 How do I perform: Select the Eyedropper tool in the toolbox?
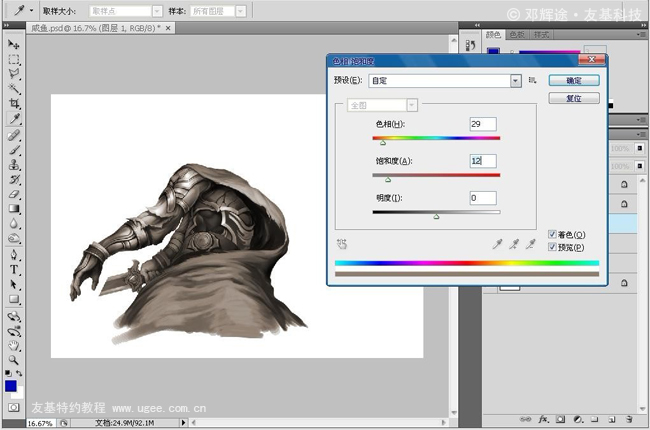[14, 119]
